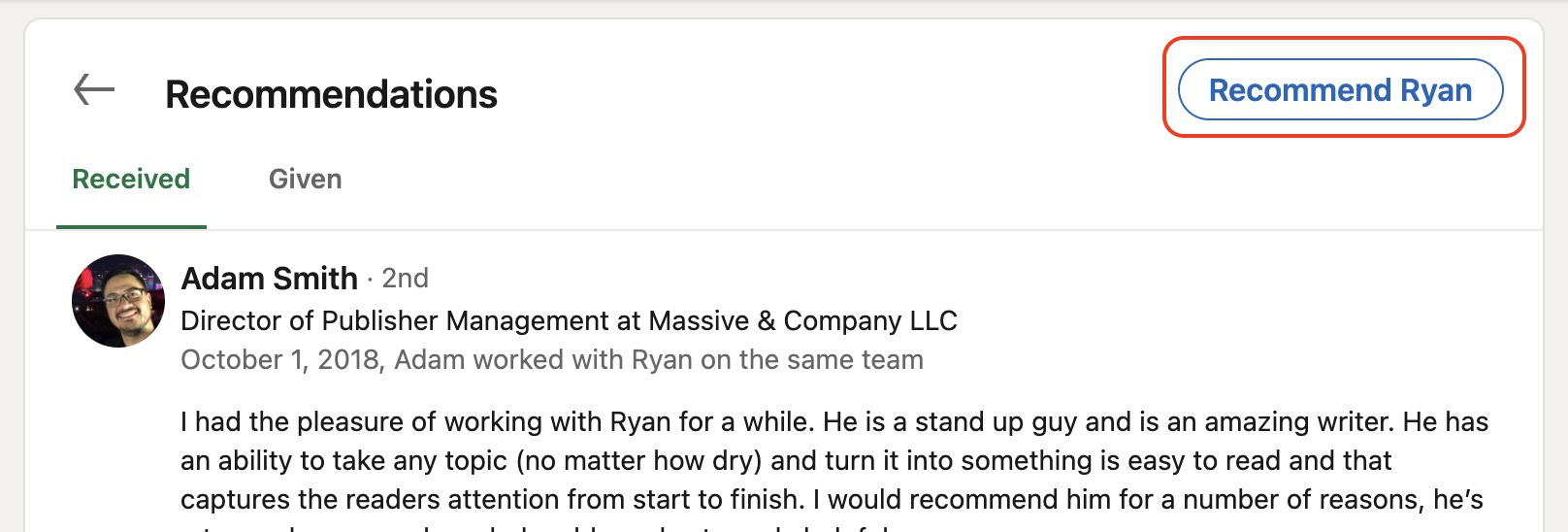
Task: Click the 2nd connection degree label
Action: coord(405,279)
